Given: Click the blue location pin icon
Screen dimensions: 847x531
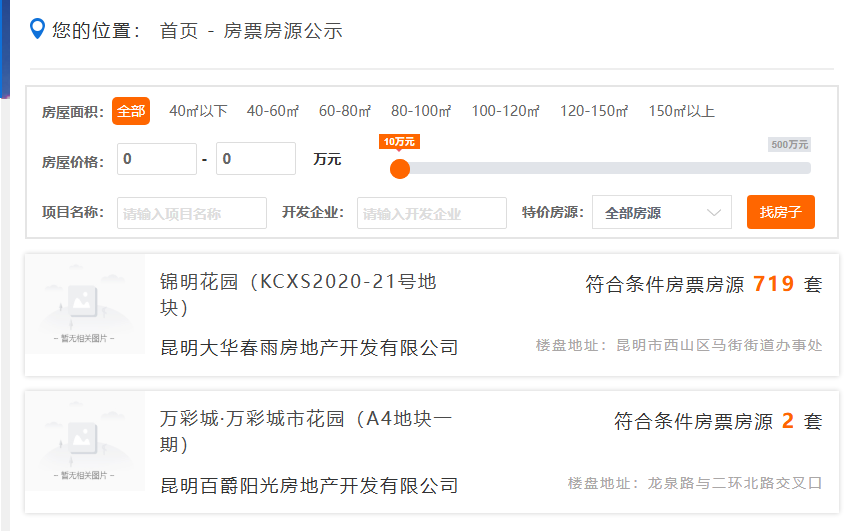Looking at the screenshot, I should click(x=38, y=29).
